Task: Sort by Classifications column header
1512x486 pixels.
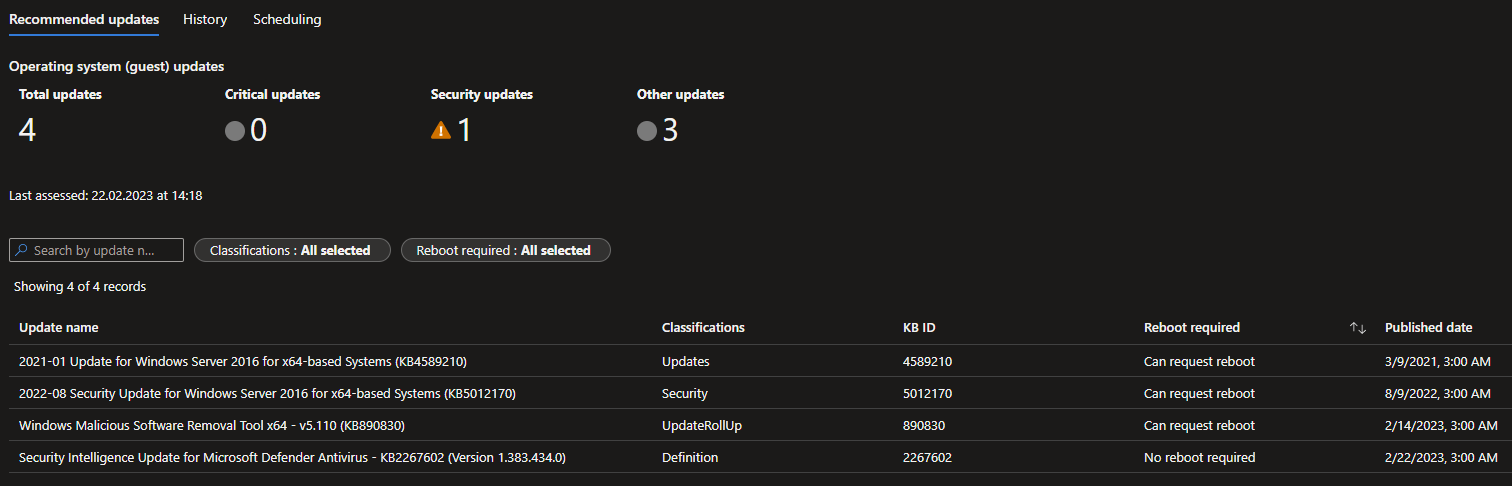Action: pyautogui.click(x=703, y=328)
